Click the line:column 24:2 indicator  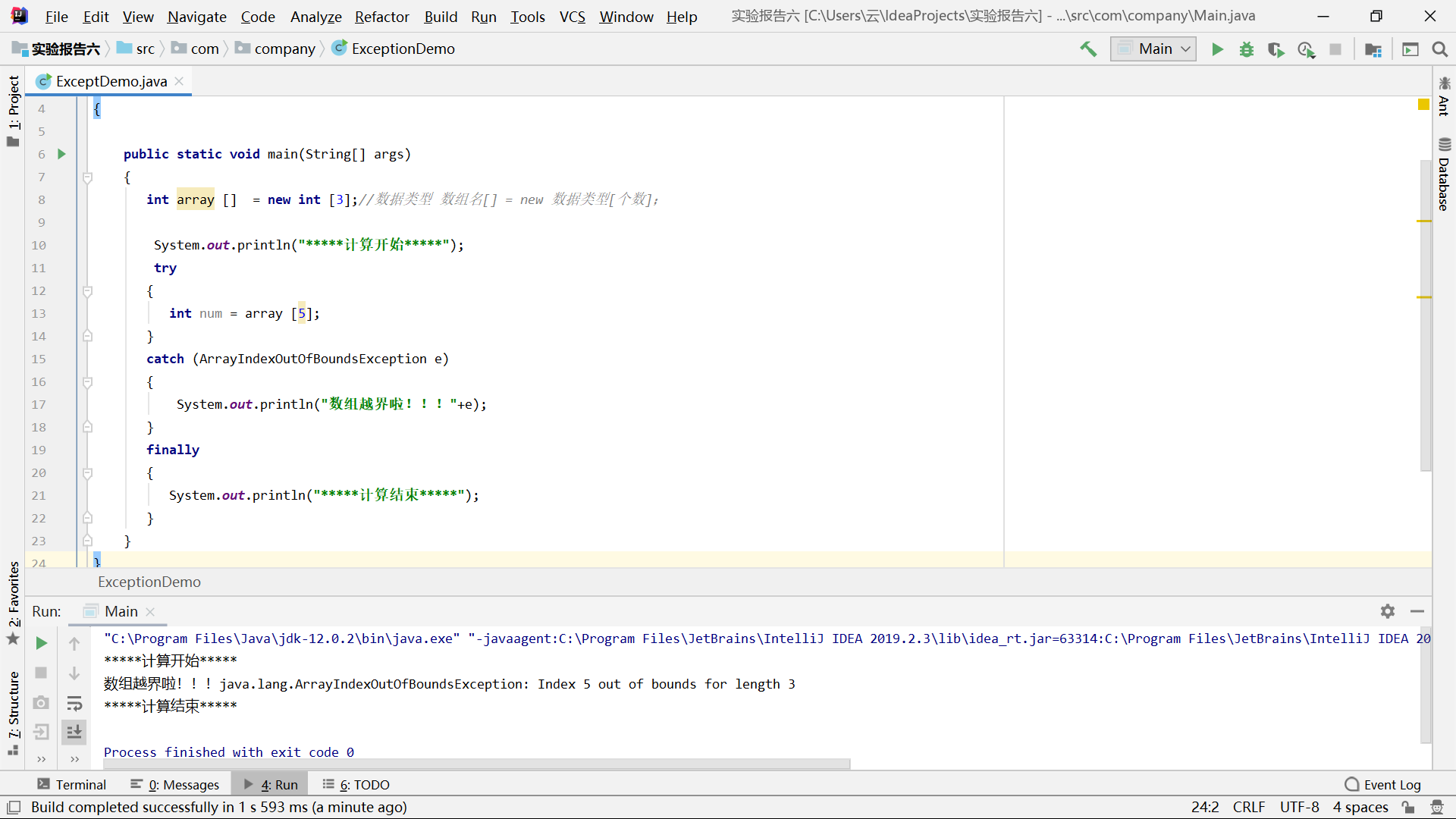1204,807
